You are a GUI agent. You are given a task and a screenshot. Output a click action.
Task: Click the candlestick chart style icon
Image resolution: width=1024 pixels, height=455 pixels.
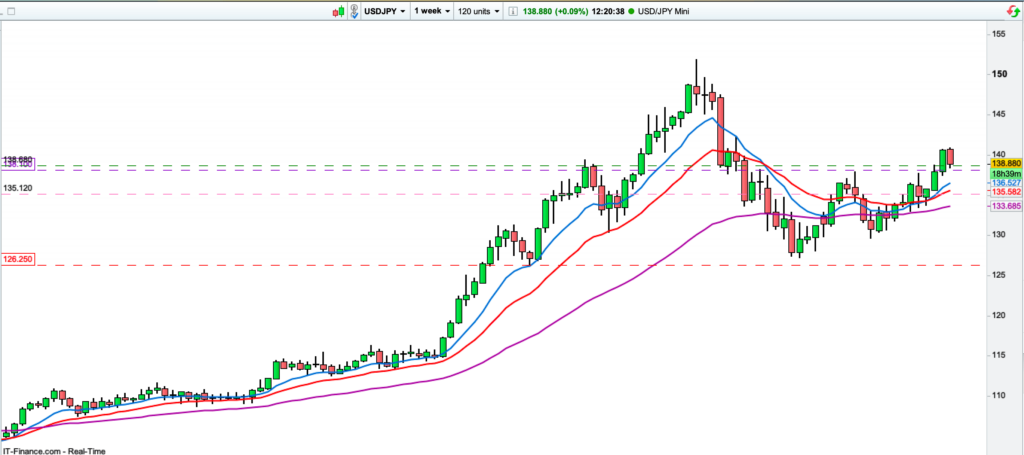(338, 10)
